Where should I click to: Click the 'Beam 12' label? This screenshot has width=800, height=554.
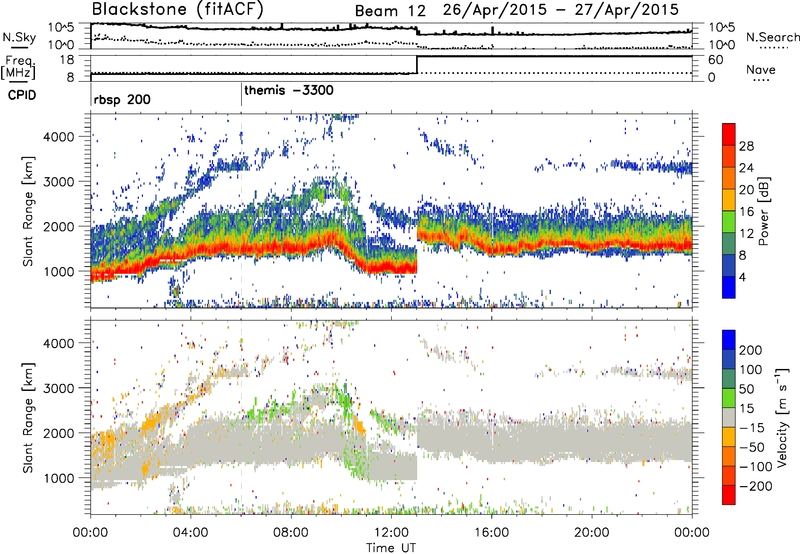click(x=390, y=11)
